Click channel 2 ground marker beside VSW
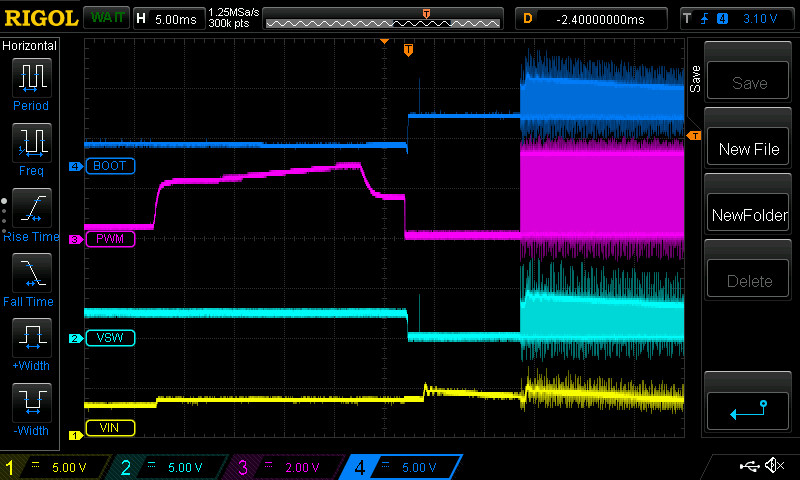Image resolution: width=800 pixels, height=480 pixels. [x=76, y=338]
